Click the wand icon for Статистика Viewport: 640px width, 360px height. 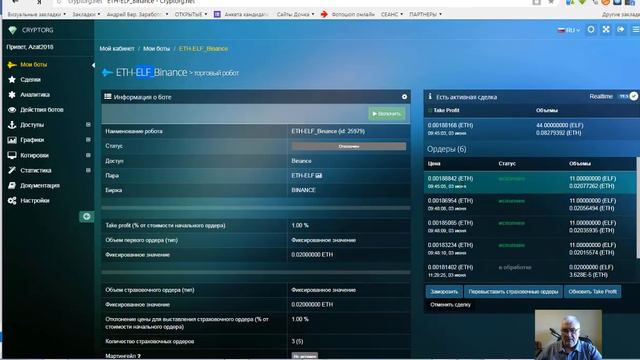tap(12, 170)
